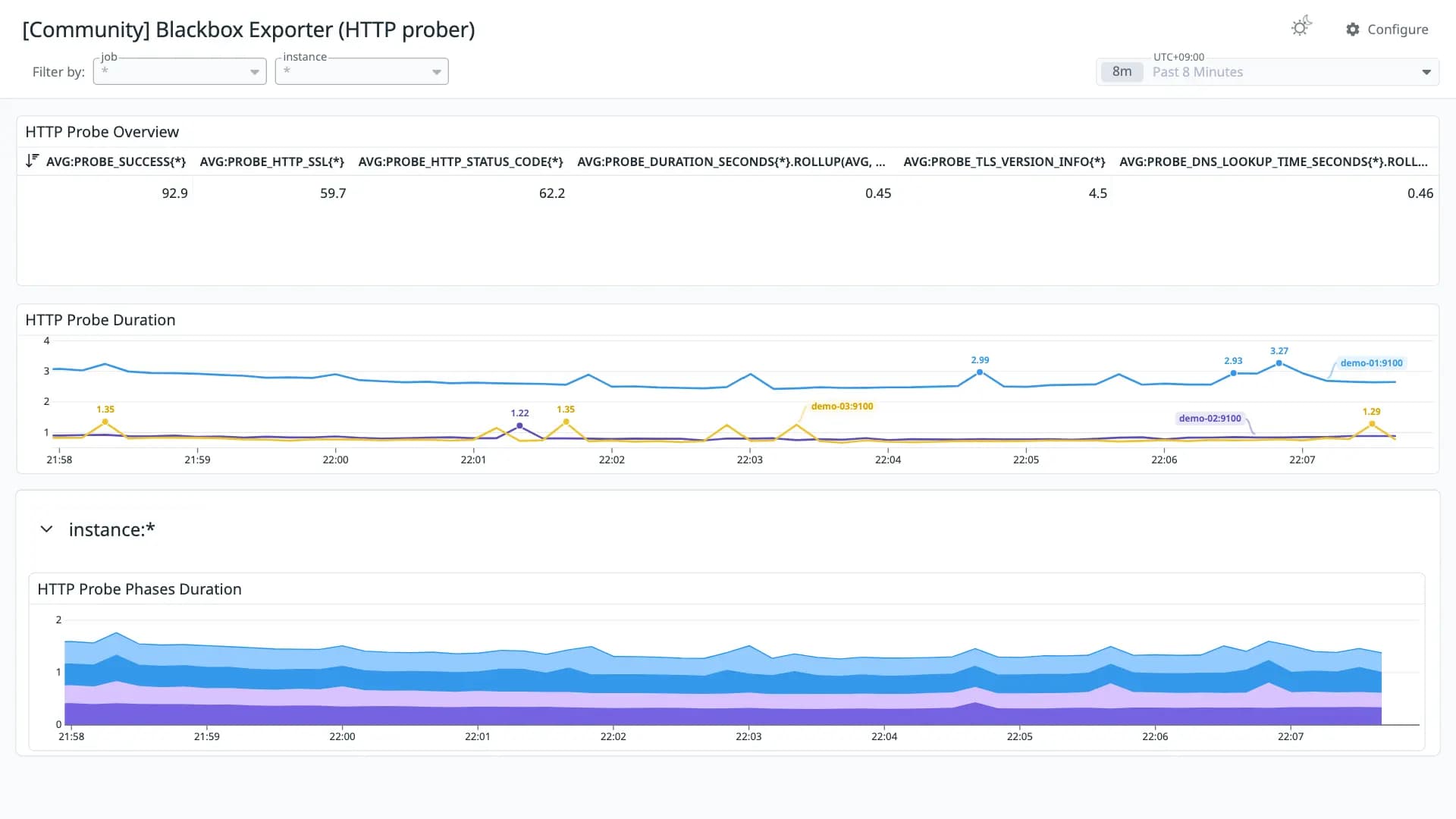Click the 1.22 purple data point

click(519, 426)
